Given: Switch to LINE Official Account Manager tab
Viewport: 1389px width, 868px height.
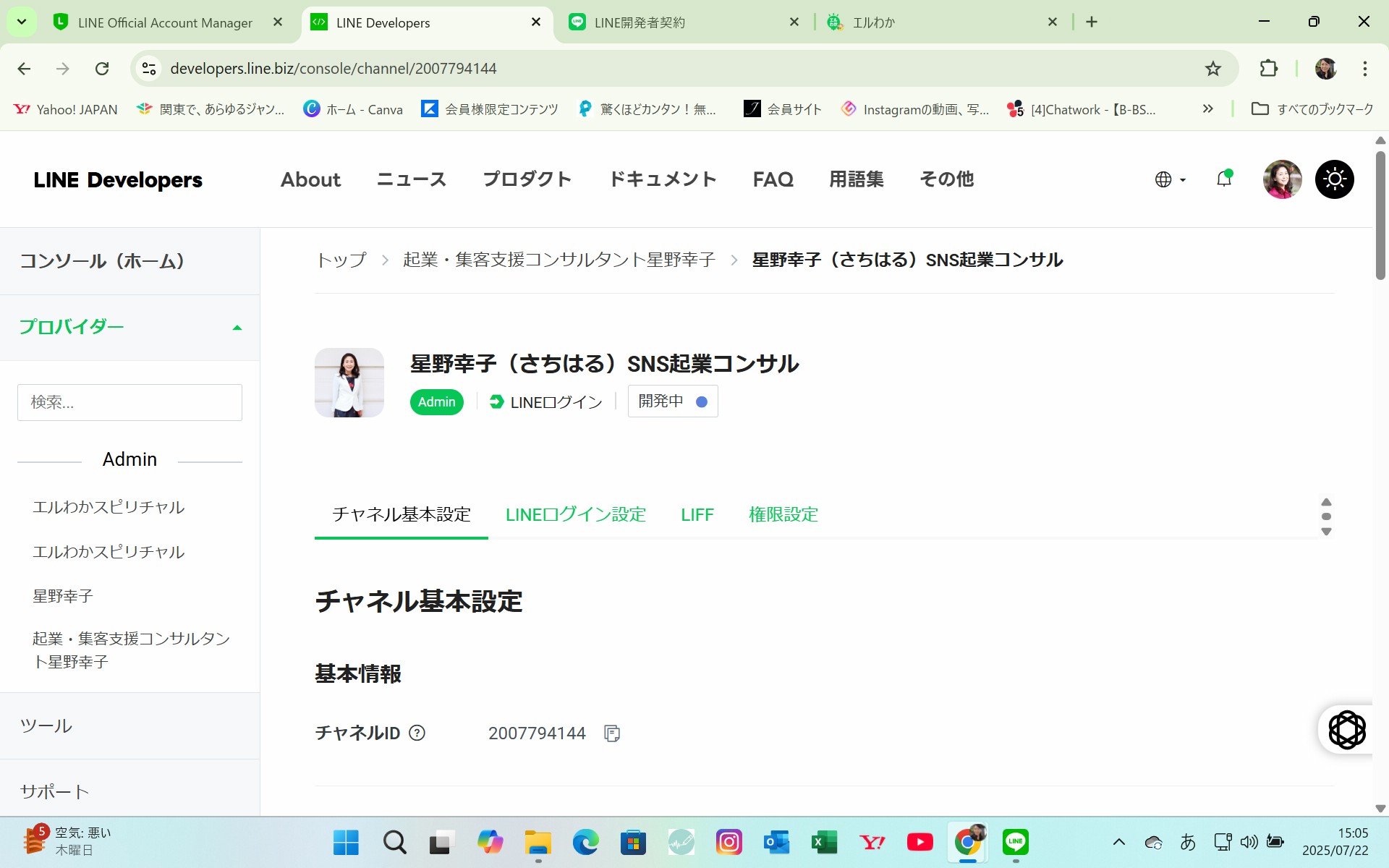Looking at the screenshot, I should (x=166, y=22).
